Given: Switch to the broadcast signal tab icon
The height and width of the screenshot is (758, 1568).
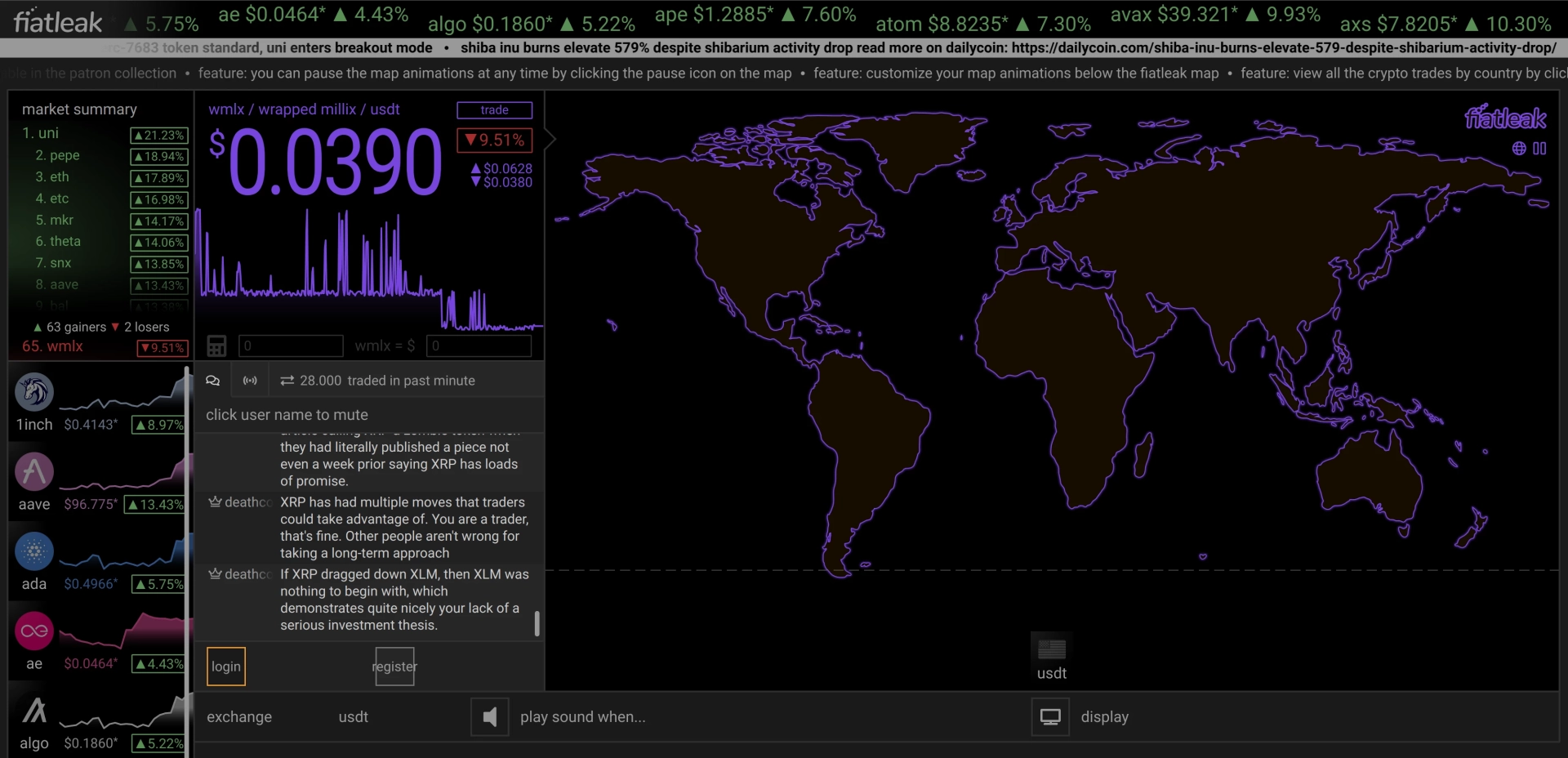Looking at the screenshot, I should (250, 381).
